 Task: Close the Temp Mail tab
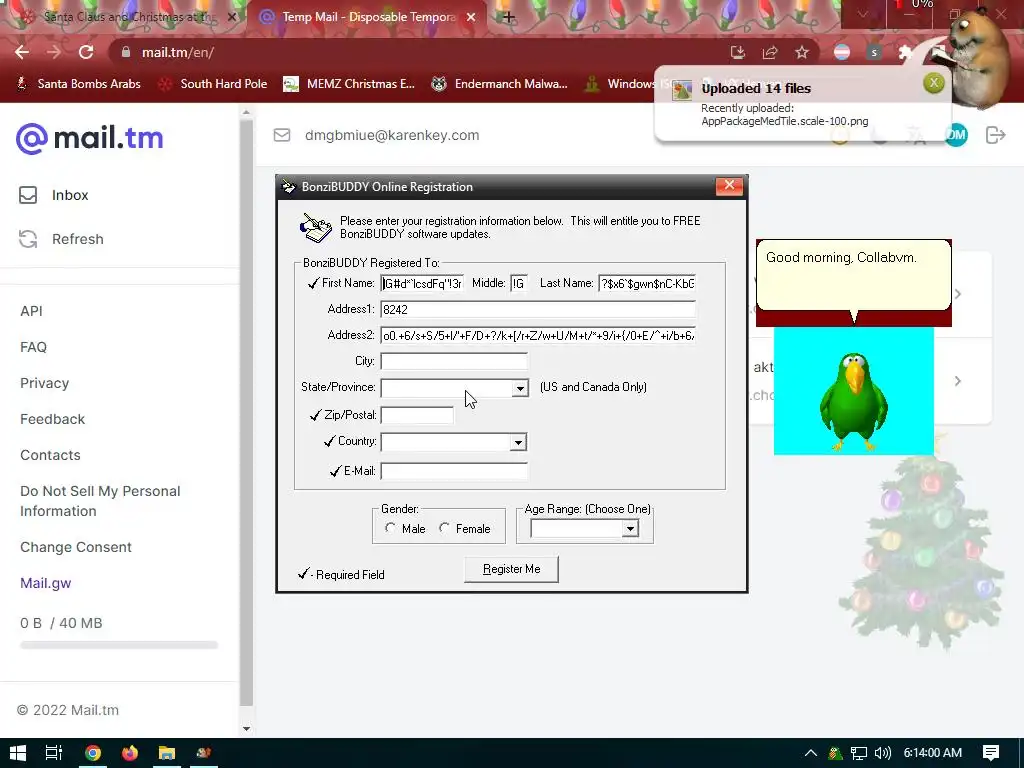point(471,17)
